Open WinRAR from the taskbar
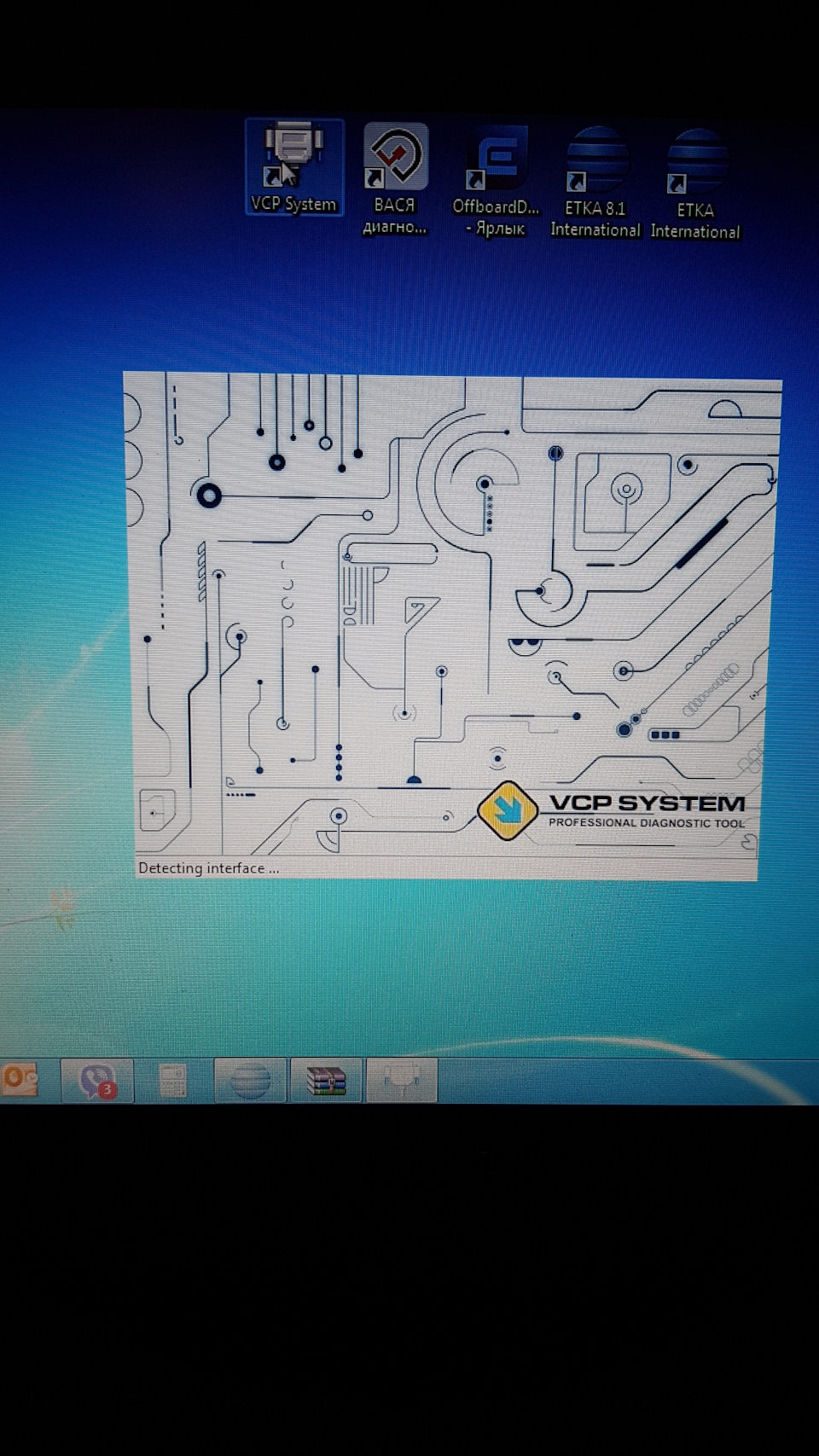The height and width of the screenshot is (1456, 819). point(327,1081)
